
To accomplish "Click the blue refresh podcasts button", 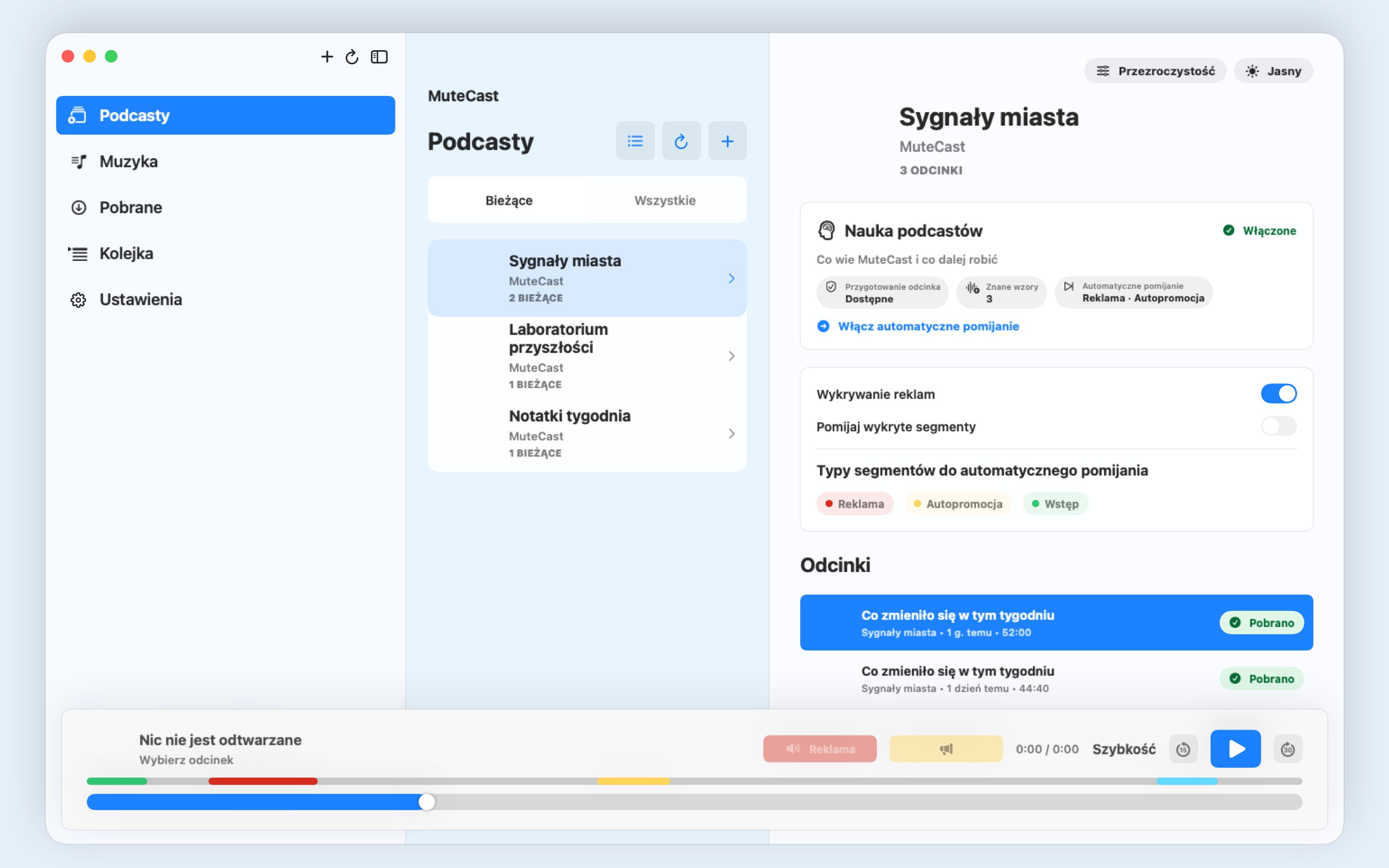I will pyautogui.click(x=681, y=141).
